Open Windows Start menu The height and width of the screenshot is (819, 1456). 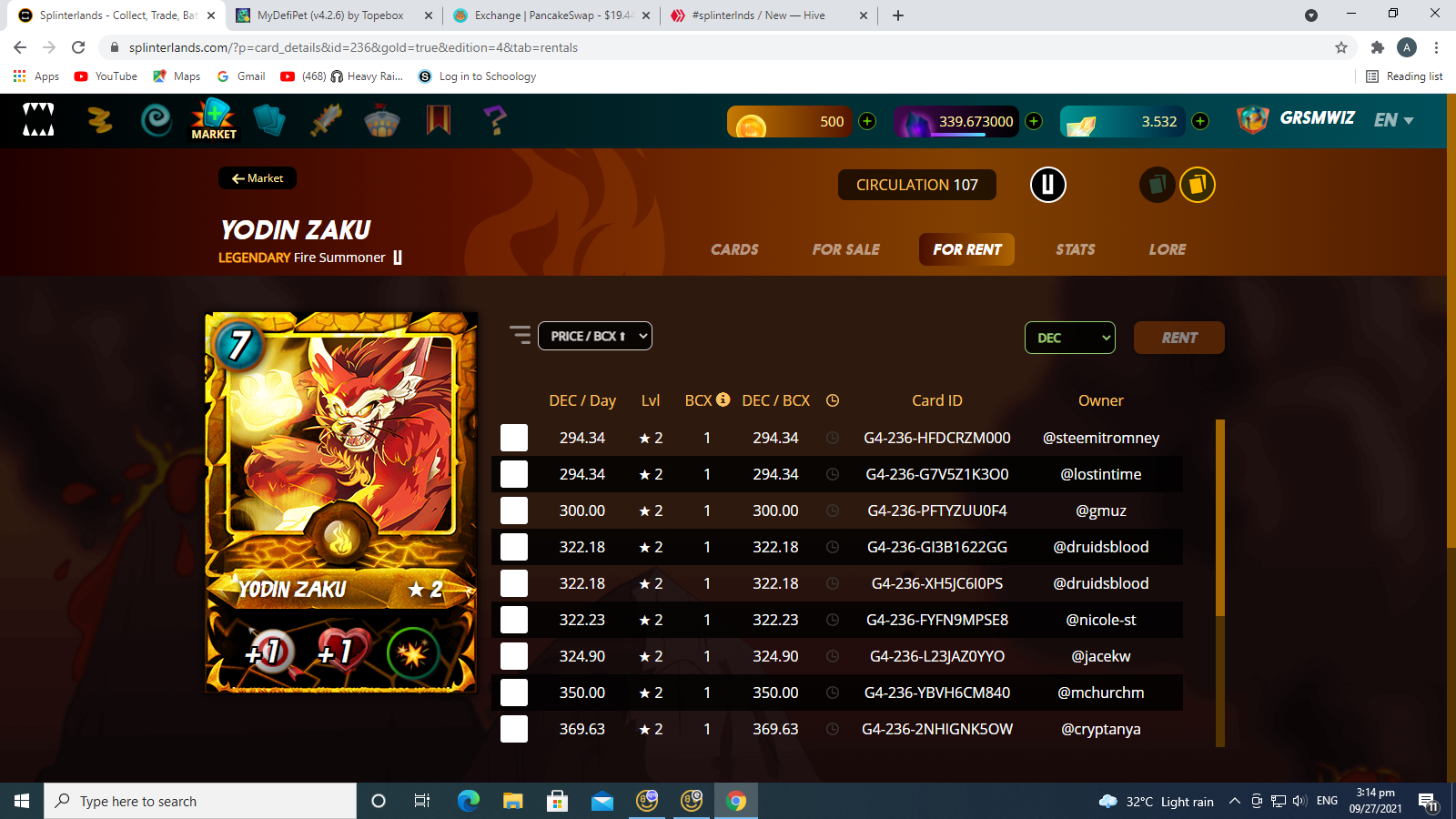[x=22, y=801]
